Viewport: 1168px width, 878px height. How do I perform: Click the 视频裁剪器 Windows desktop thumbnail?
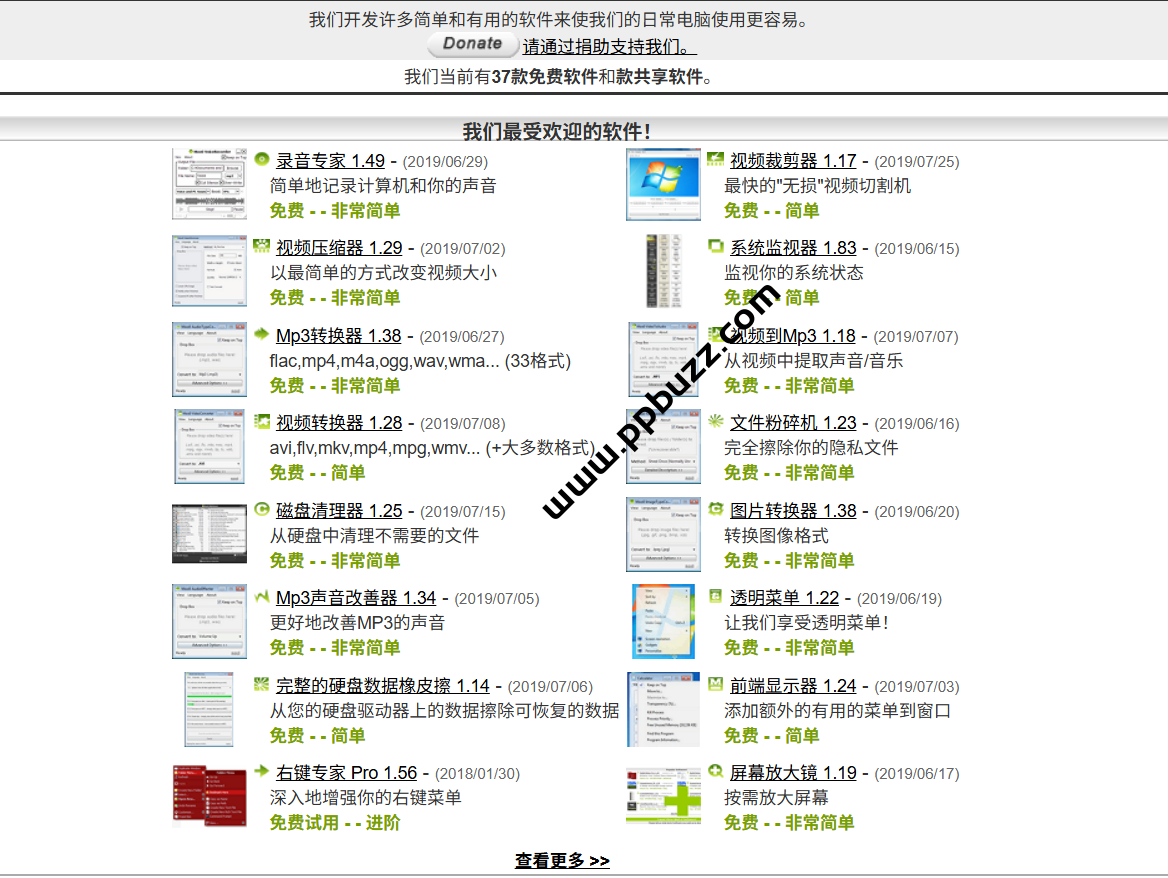pos(663,185)
